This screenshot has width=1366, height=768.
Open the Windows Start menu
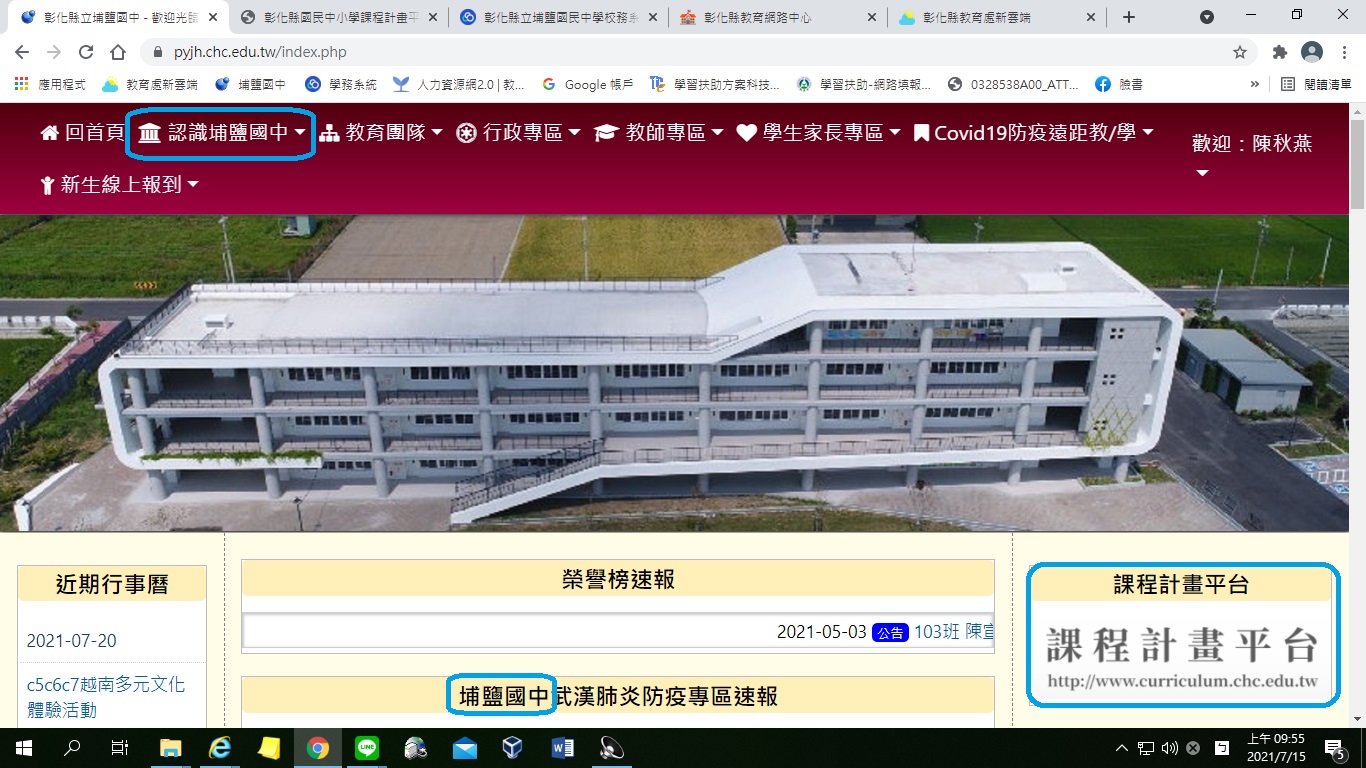[23, 748]
